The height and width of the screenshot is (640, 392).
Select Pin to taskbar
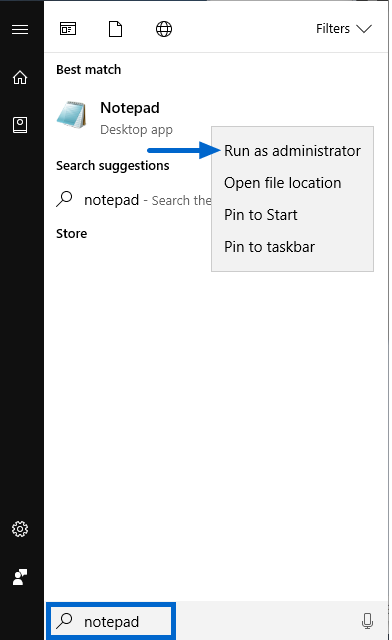point(292,247)
